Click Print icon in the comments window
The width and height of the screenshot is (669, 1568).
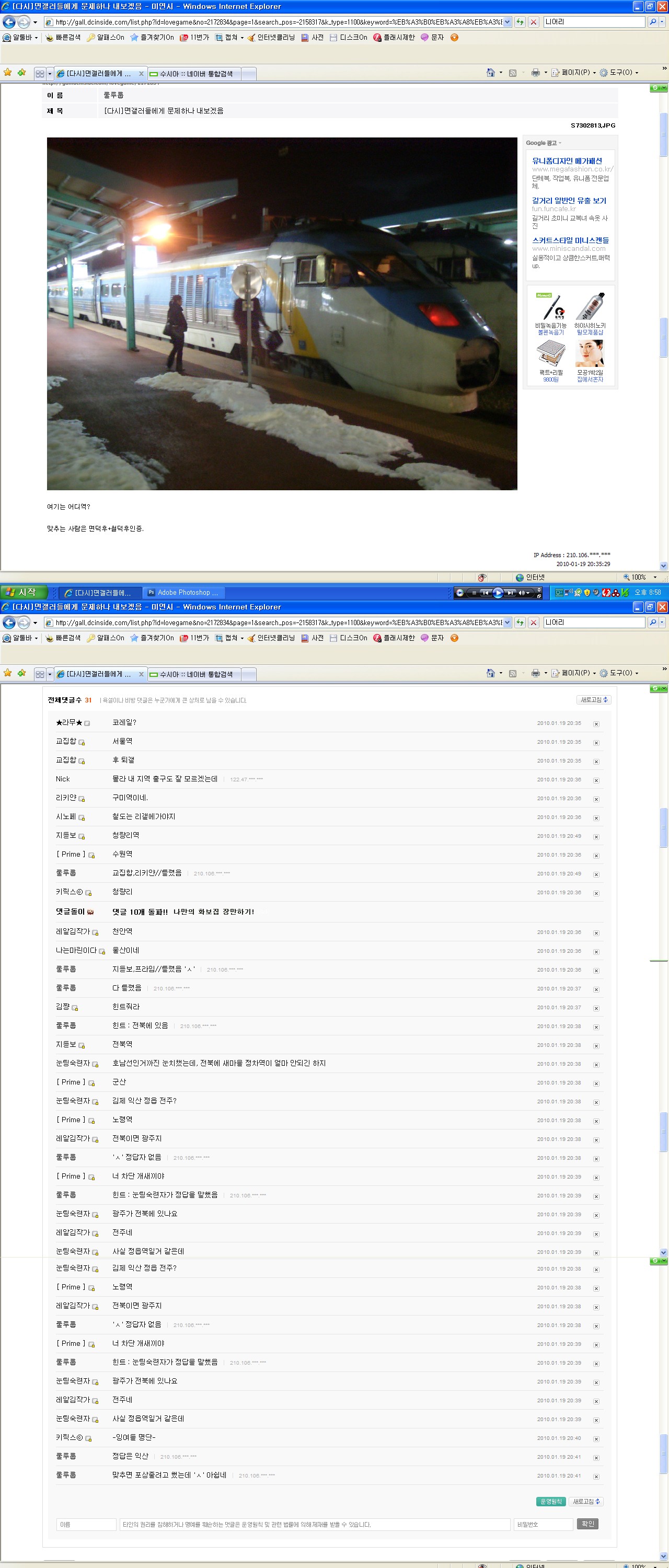tap(536, 673)
